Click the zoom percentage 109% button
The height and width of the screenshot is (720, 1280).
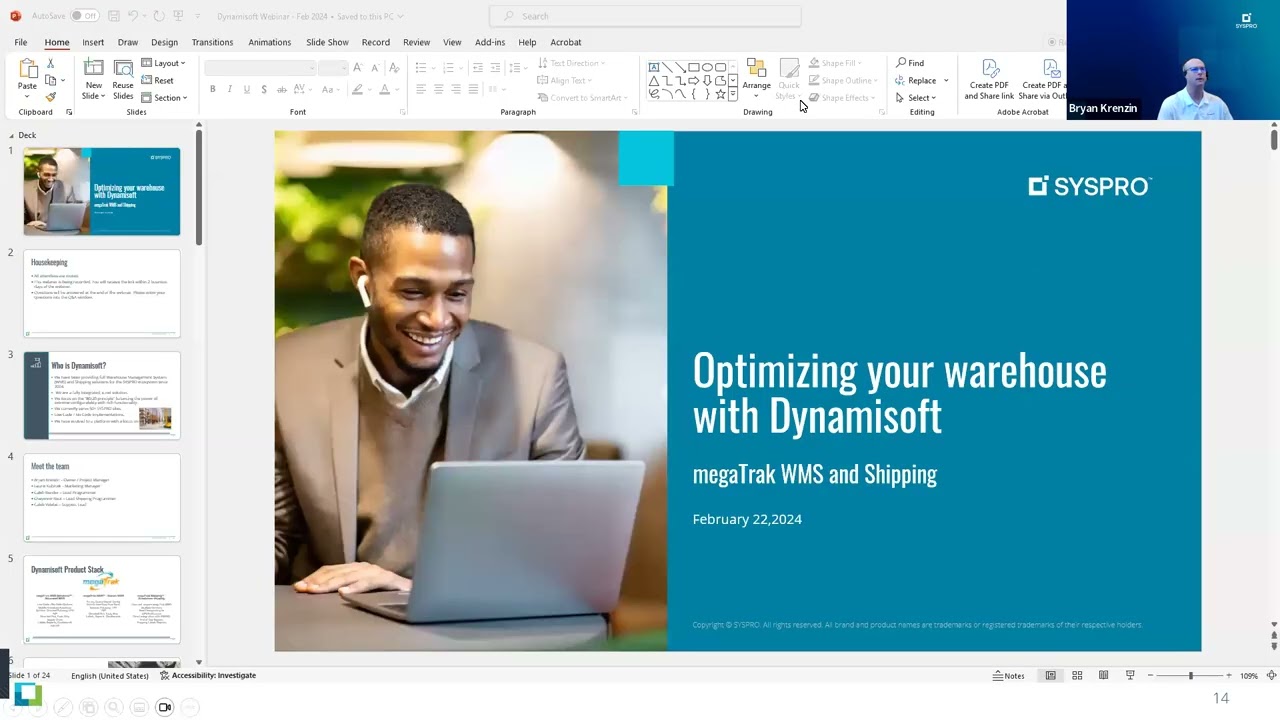click(x=1249, y=676)
